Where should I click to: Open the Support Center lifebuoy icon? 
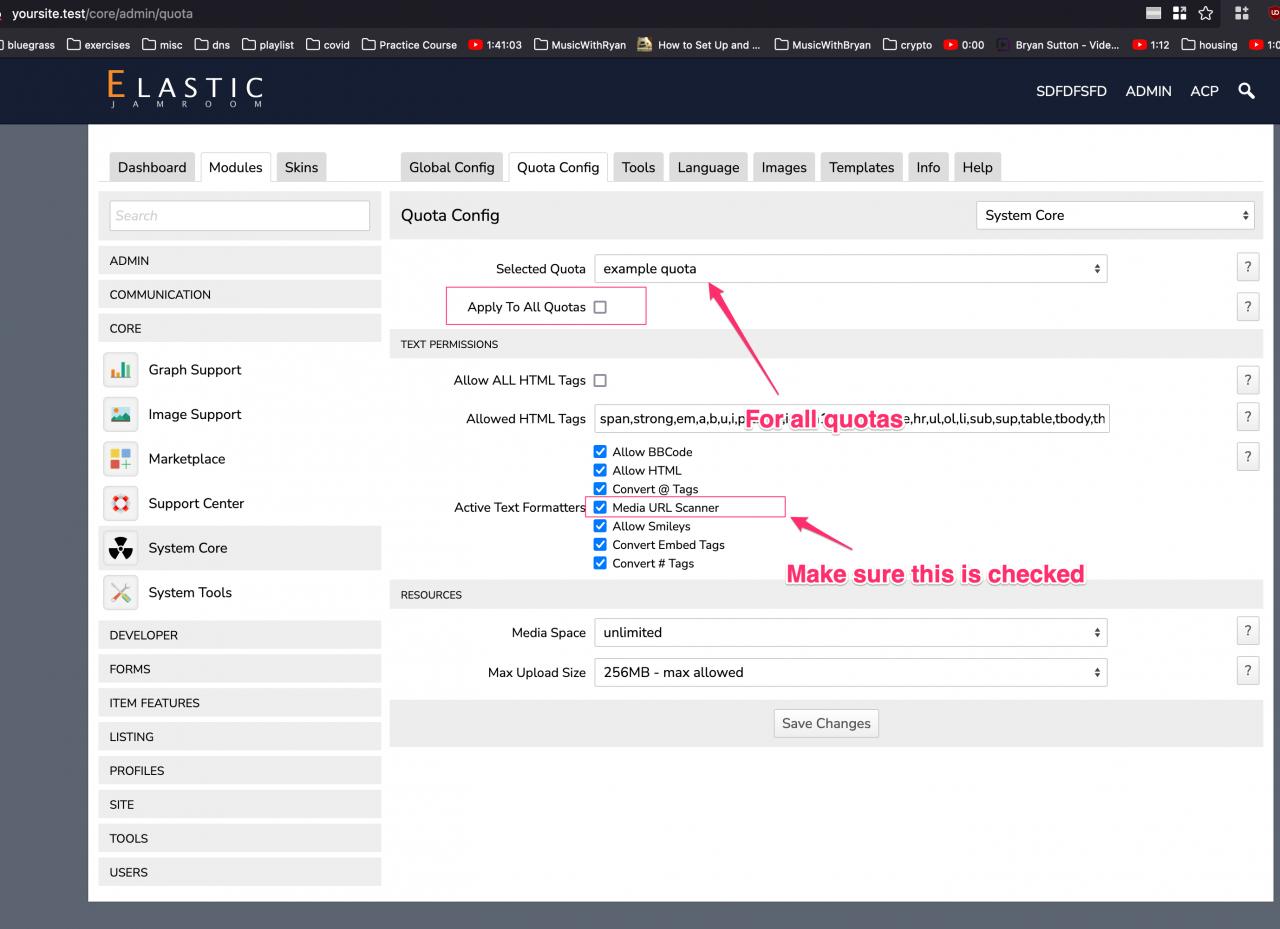(121, 503)
